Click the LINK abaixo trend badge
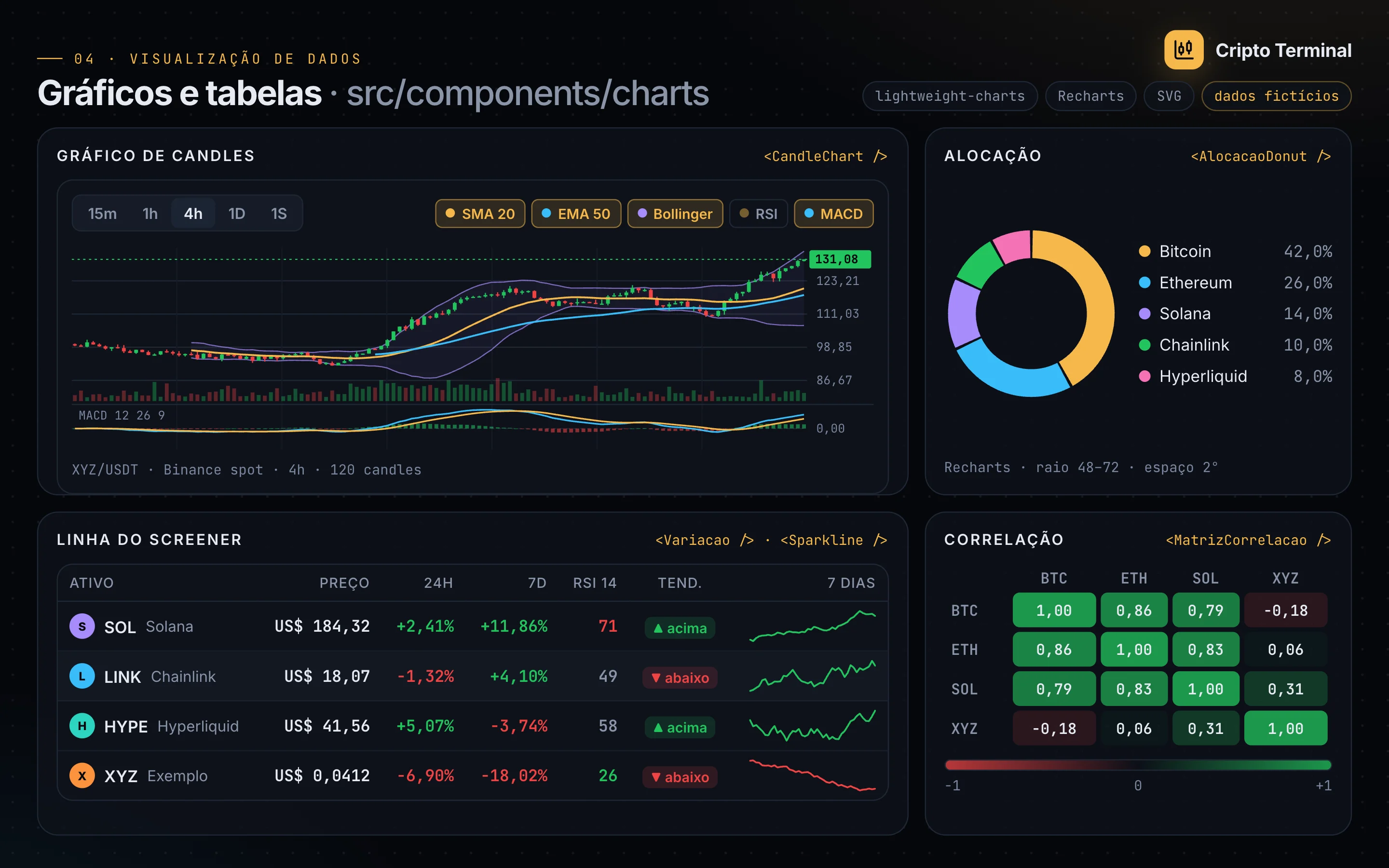 click(x=680, y=678)
